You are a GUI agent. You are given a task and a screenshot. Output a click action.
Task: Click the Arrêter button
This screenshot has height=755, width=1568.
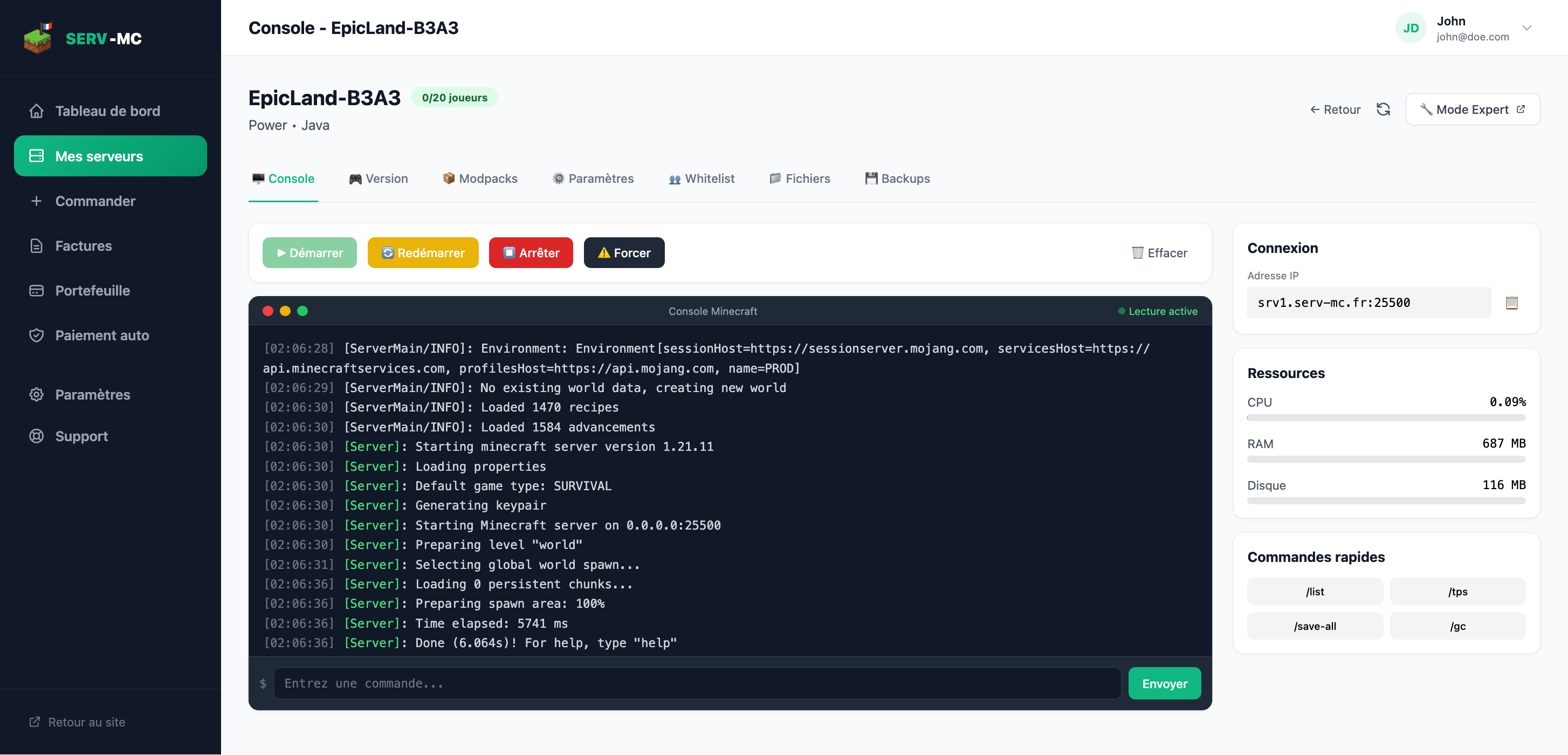[x=531, y=253]
